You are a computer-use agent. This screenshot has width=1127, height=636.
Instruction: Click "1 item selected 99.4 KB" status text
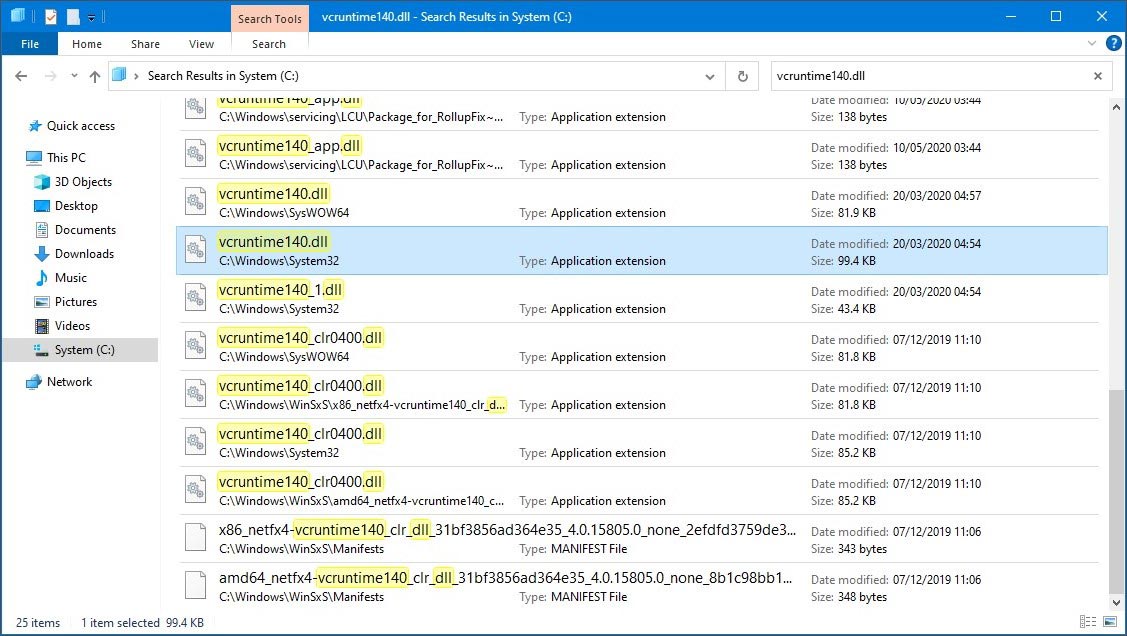[x=142, y=623]
